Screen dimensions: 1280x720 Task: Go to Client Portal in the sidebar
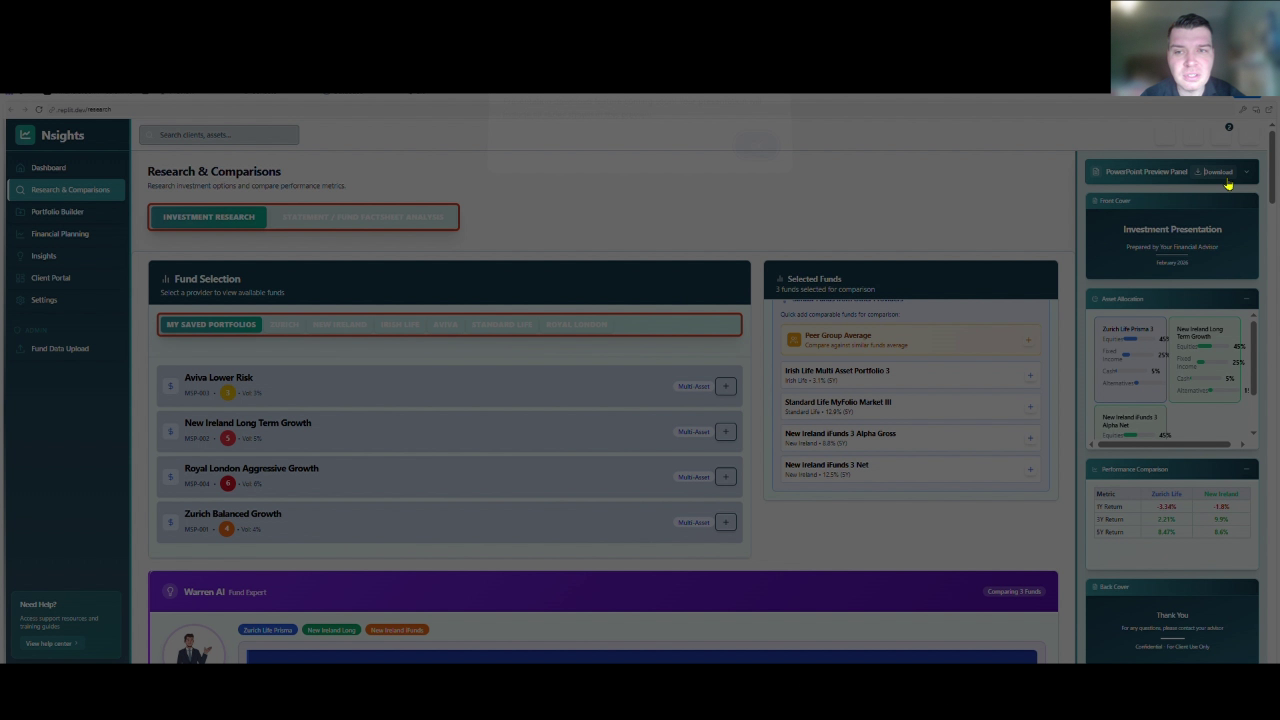pyautogui.click(x=50, y=278)
